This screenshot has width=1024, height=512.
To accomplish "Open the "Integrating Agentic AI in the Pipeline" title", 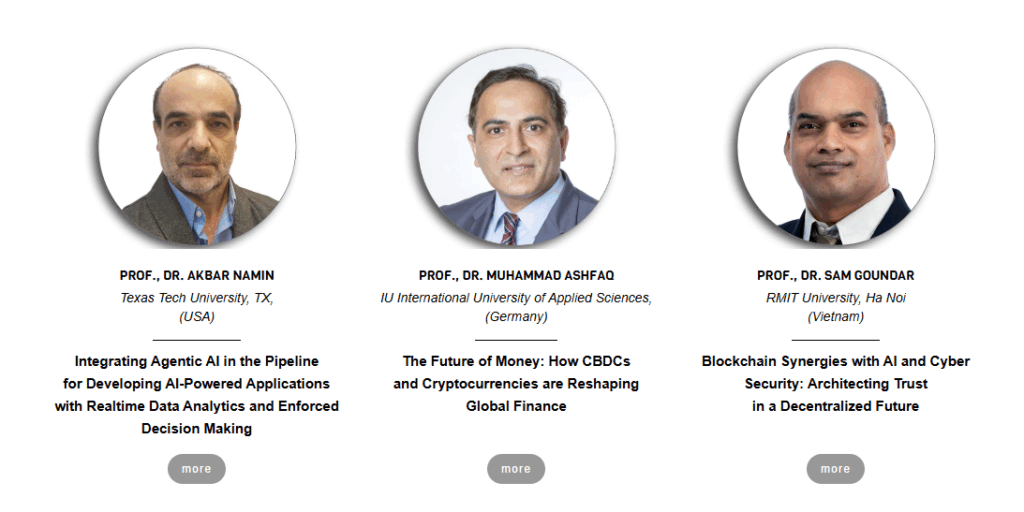I will 197,362.
